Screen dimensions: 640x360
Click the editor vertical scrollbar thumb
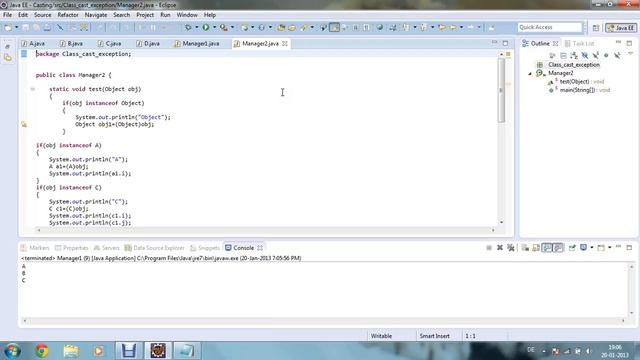click(501, 91)
